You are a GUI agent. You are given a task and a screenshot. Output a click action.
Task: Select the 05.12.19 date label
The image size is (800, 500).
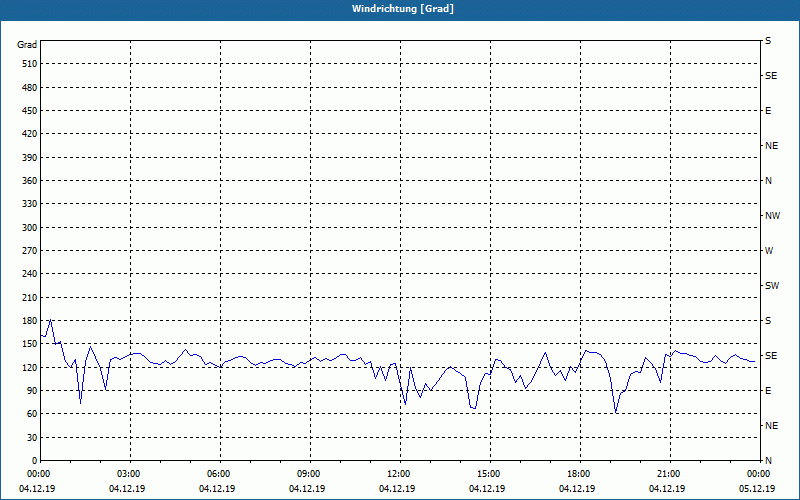click(757, 489)
